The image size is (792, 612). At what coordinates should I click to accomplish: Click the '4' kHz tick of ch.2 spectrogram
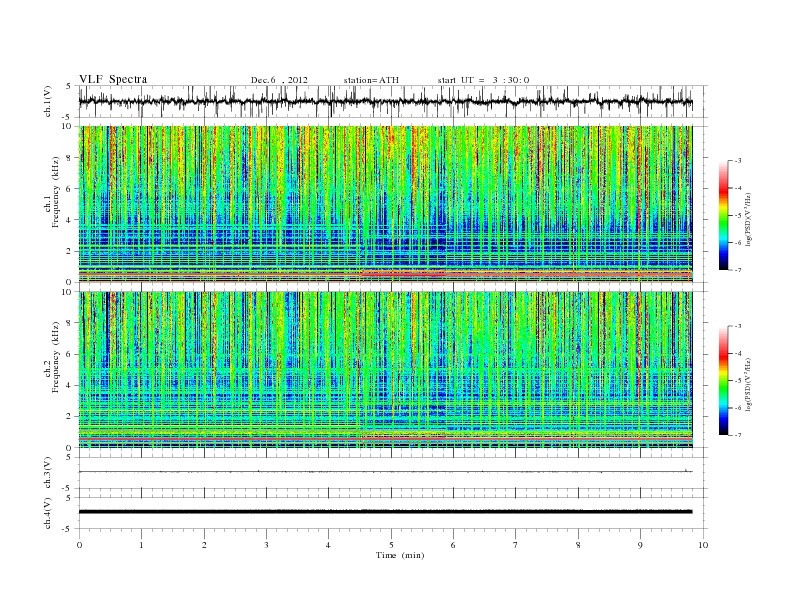coord(70,386)
